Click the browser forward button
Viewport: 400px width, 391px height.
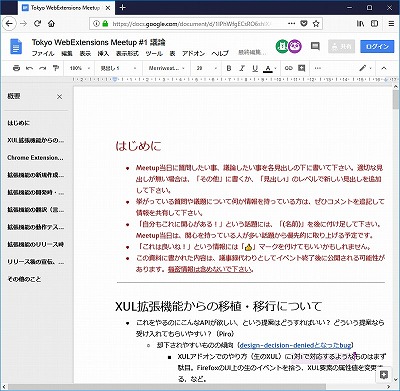point(23,23)
